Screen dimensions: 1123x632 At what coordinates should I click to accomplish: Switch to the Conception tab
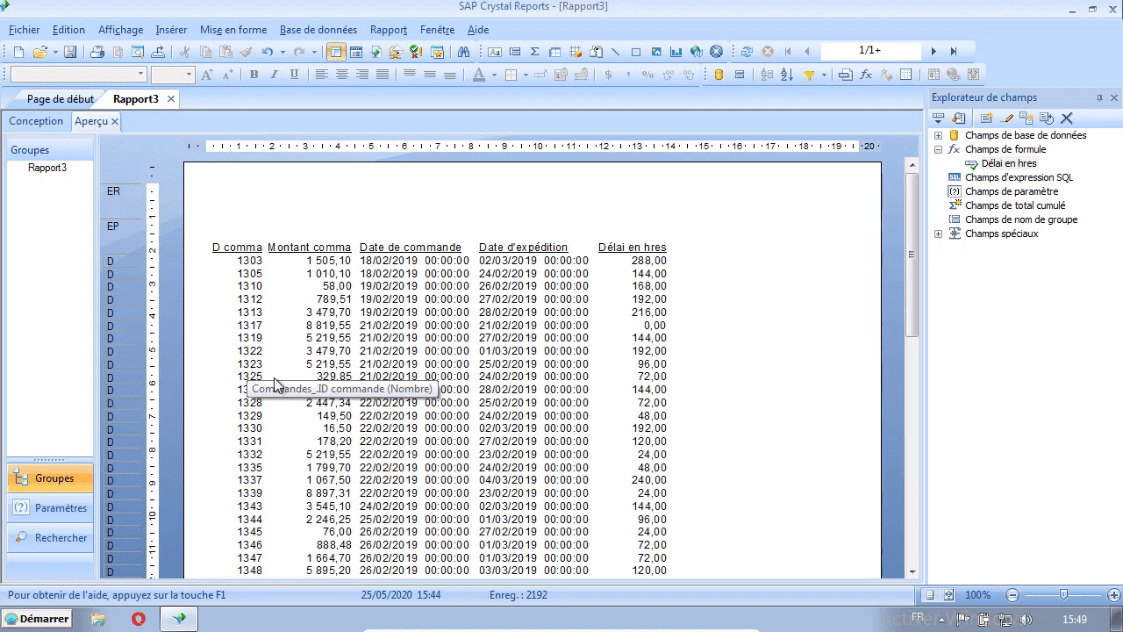36,121
